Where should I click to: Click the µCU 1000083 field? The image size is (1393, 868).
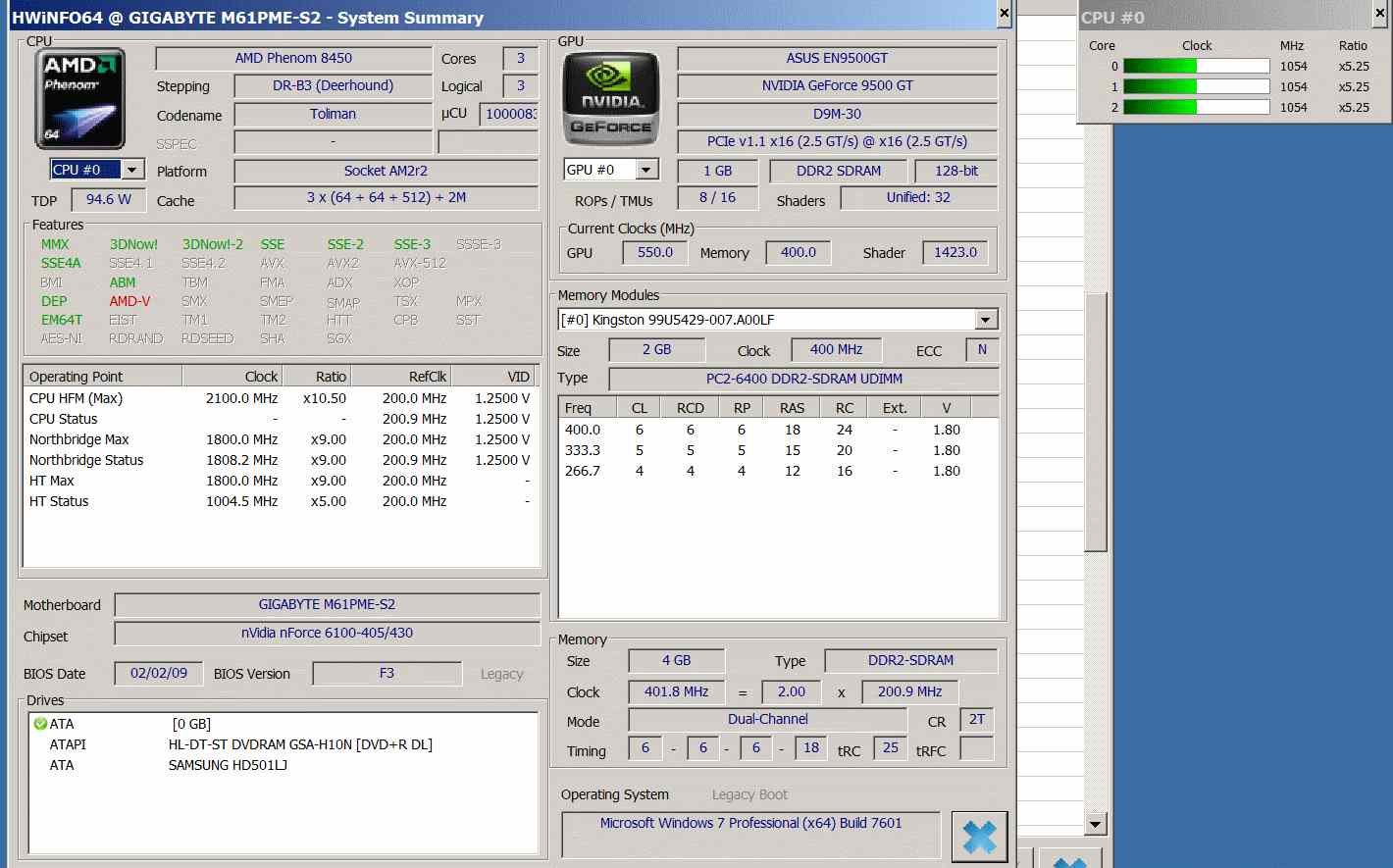pos(508,115)
